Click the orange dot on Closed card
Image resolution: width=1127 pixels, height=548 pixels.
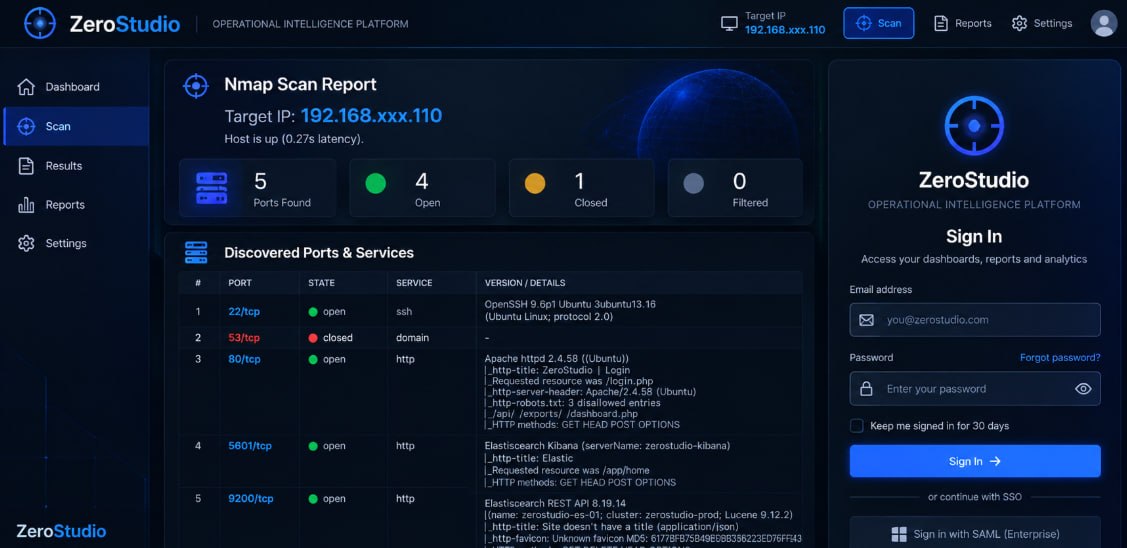pos(535,183)
